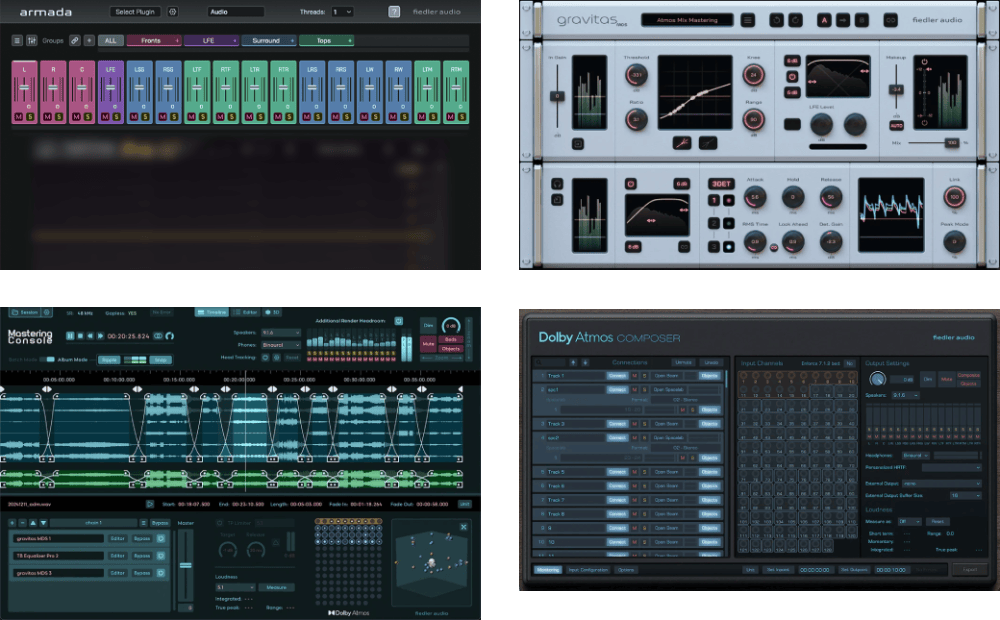
Task: Switch to Atmos Composer Options tab
Action: [x=626, y=570]
